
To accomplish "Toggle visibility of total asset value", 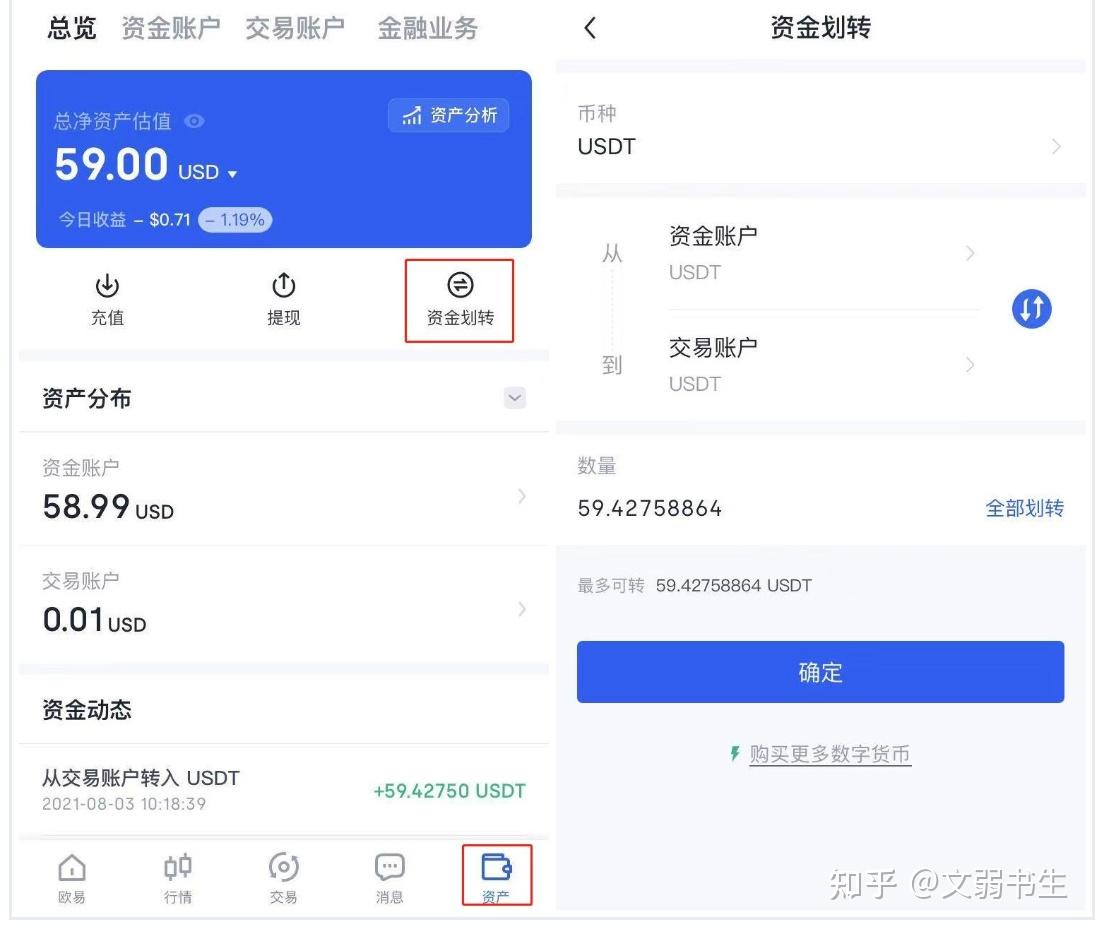I will click(193, 121).
